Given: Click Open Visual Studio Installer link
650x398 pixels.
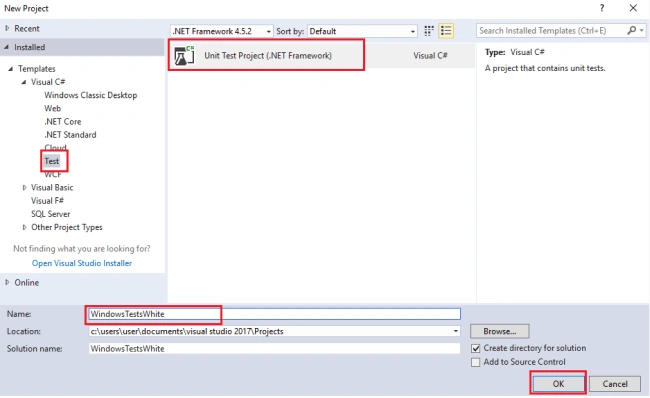Looking at the screenshot, I should (82, 263).
